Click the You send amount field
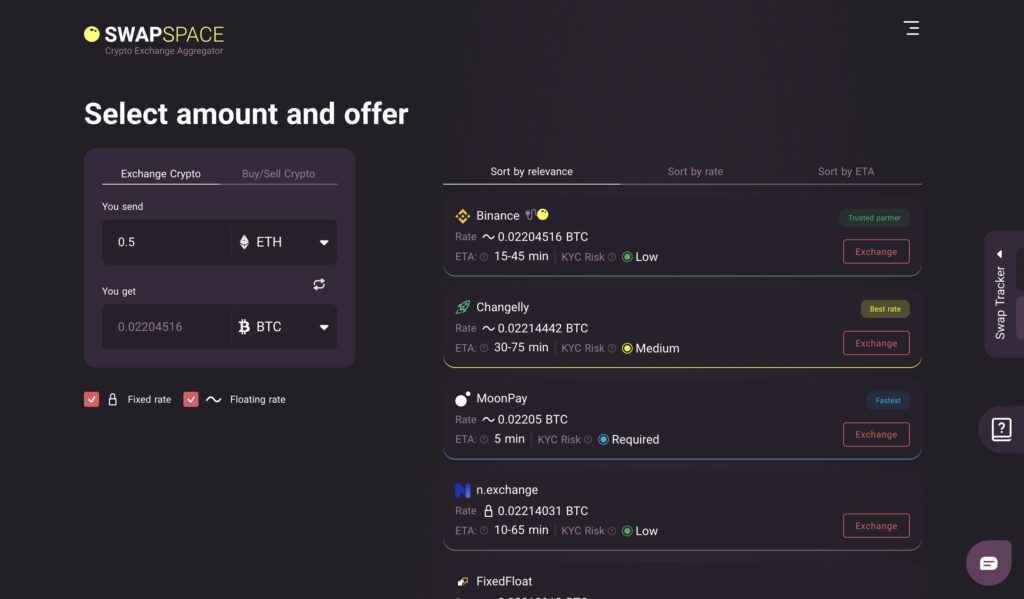Image resolution: width=1024 pixels, height=599 pixels. [x=166, y=242]
